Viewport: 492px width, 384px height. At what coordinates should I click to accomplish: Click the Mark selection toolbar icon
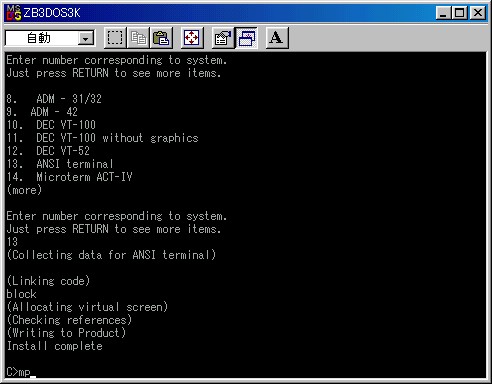[115, 38]
